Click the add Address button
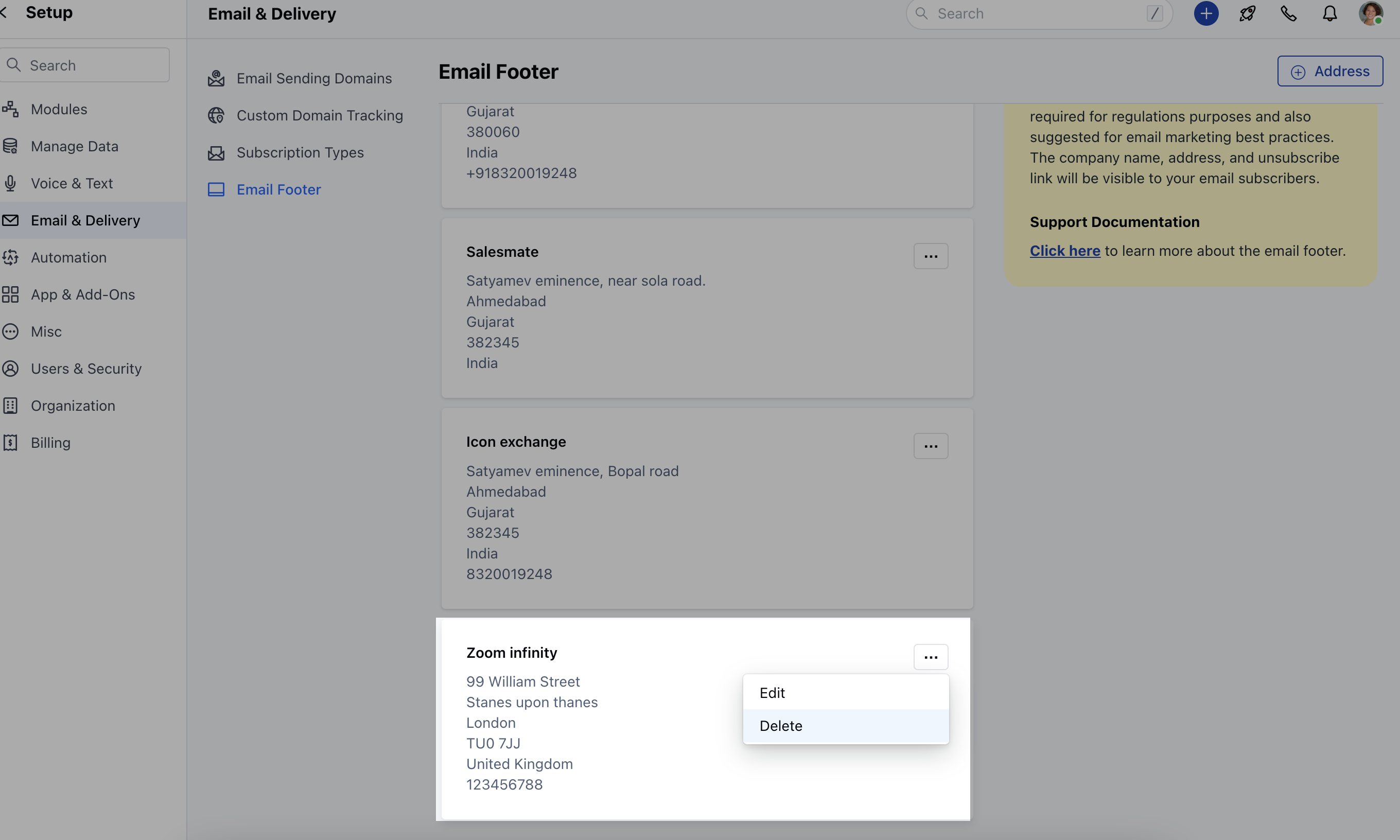1400x840 pixels. click(1330, 72)
